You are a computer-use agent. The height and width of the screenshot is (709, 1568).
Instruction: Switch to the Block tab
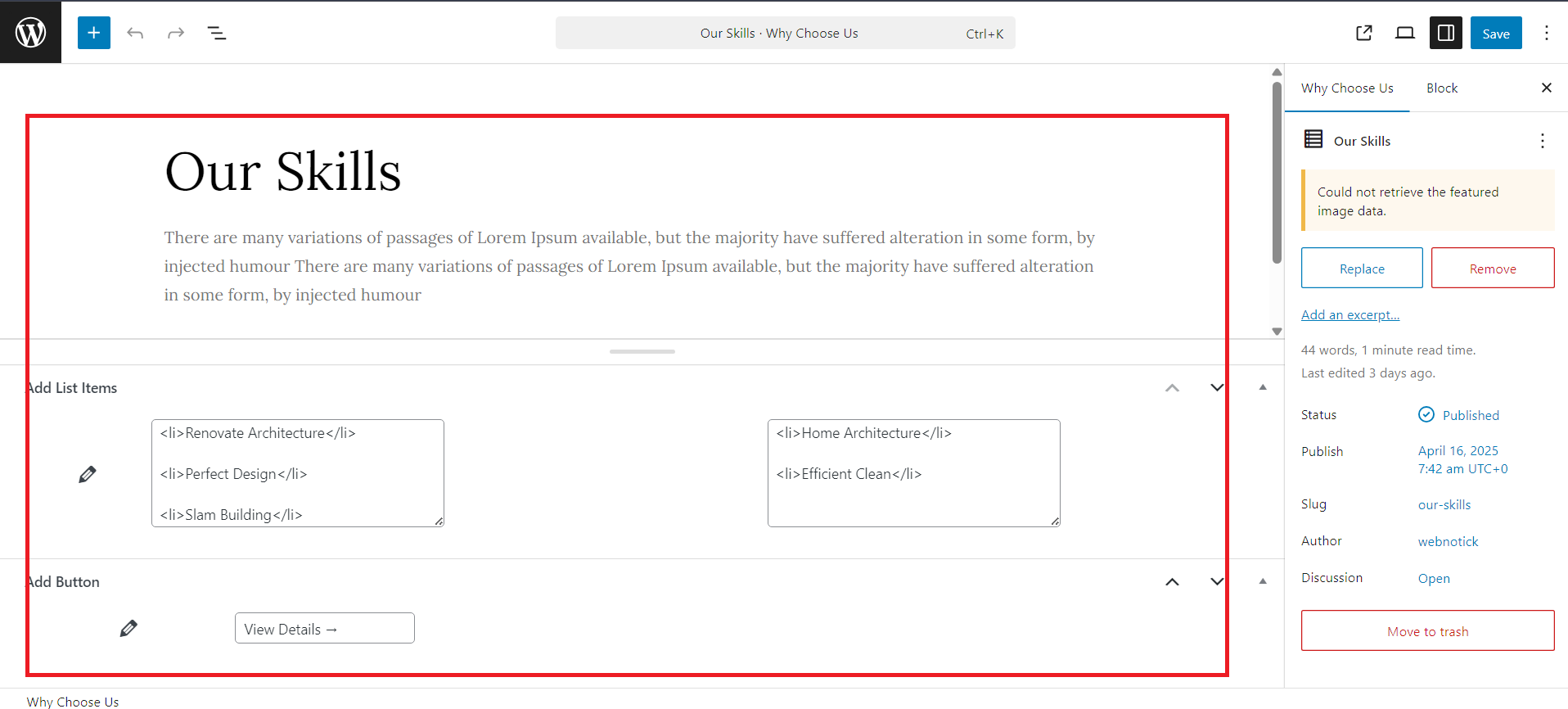click(1441, 88)
